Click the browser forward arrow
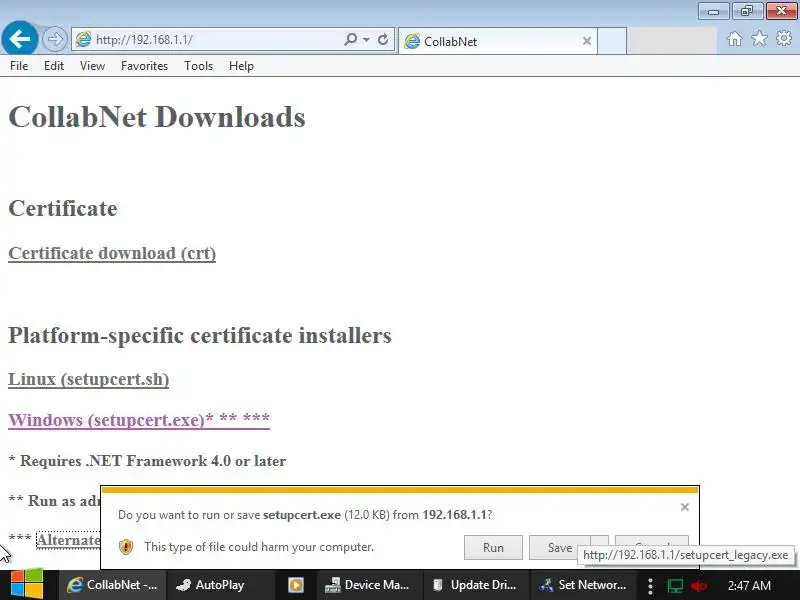Image resolution: width=800 pixels, height=600 pixels. [55, 39]
